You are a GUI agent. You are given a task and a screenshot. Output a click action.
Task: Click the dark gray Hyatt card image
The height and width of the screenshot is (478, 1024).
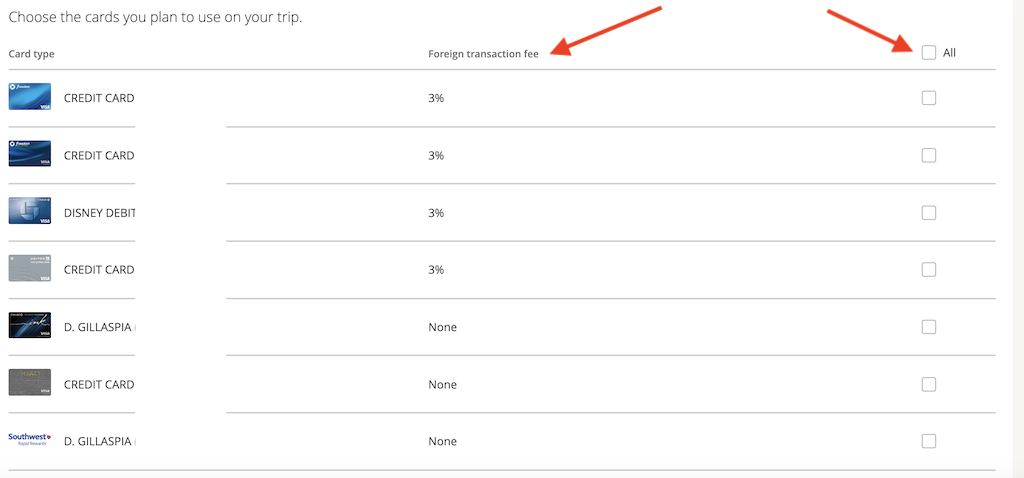[x=30, y=383]
